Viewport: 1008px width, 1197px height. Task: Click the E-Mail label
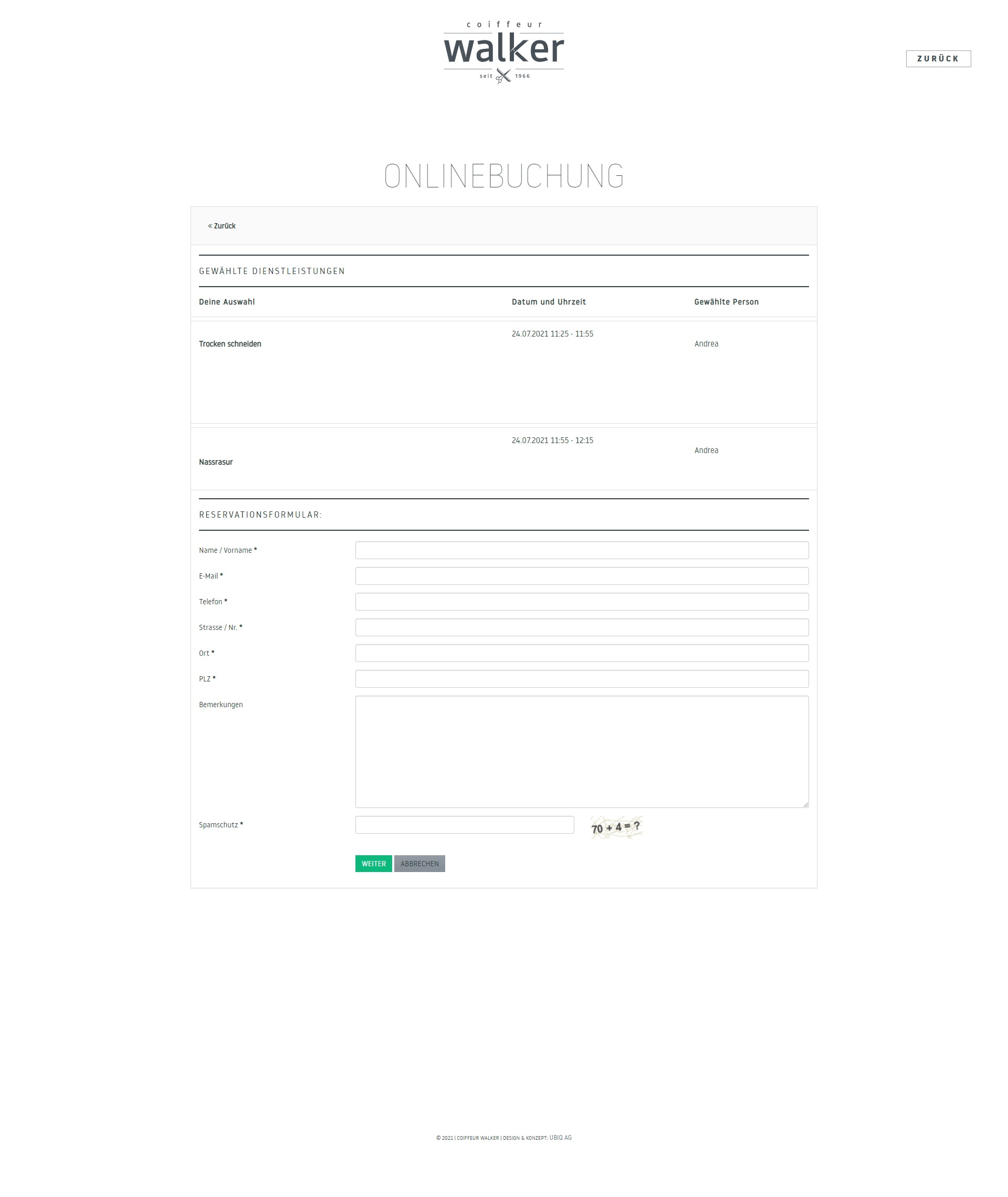click(x=211, y=576)
